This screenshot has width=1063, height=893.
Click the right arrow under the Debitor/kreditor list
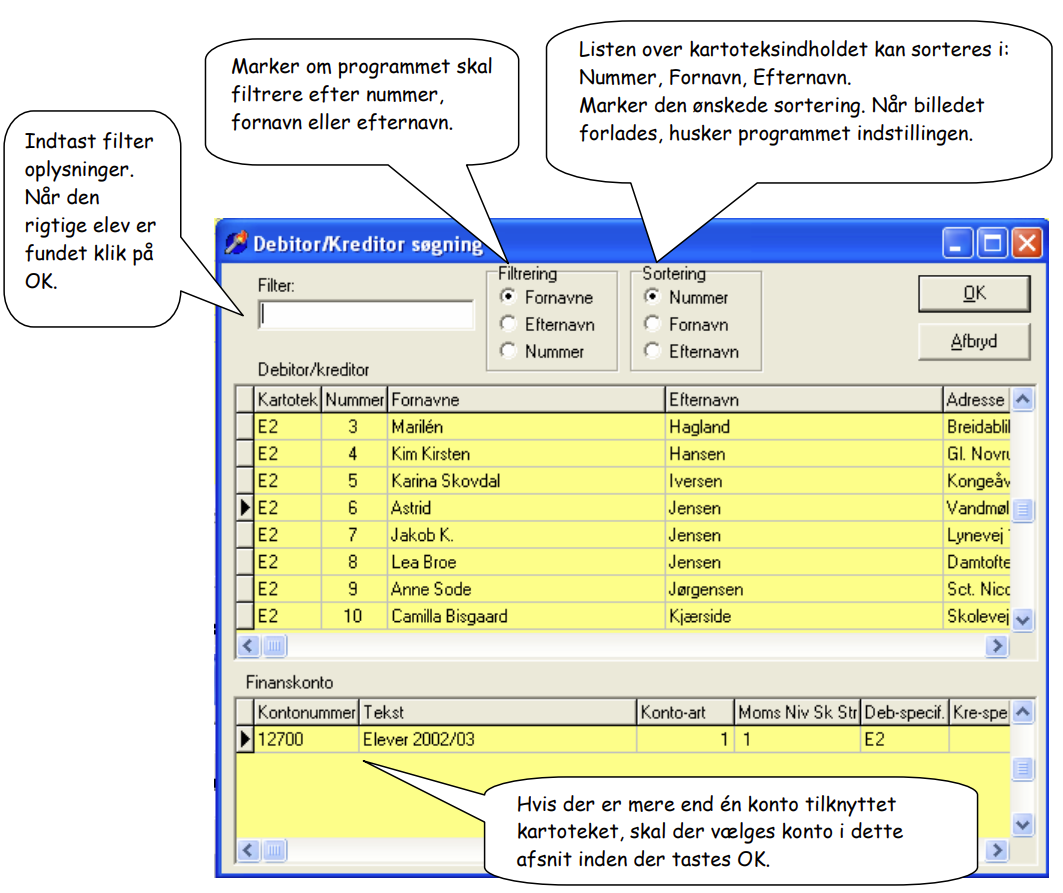click(x=997, y=646)
